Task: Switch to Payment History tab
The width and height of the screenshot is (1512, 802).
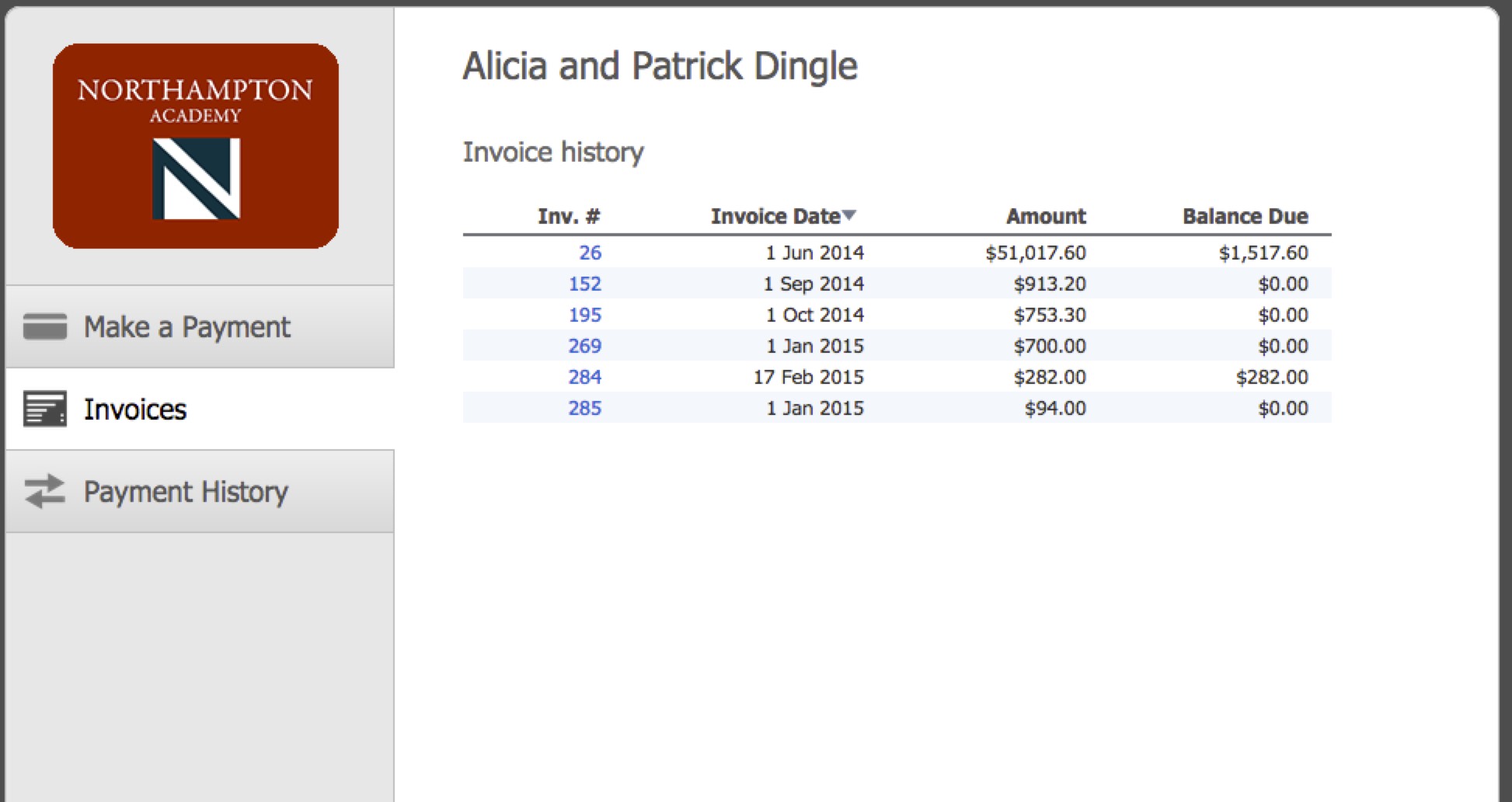Action: (x=186, y=492)
